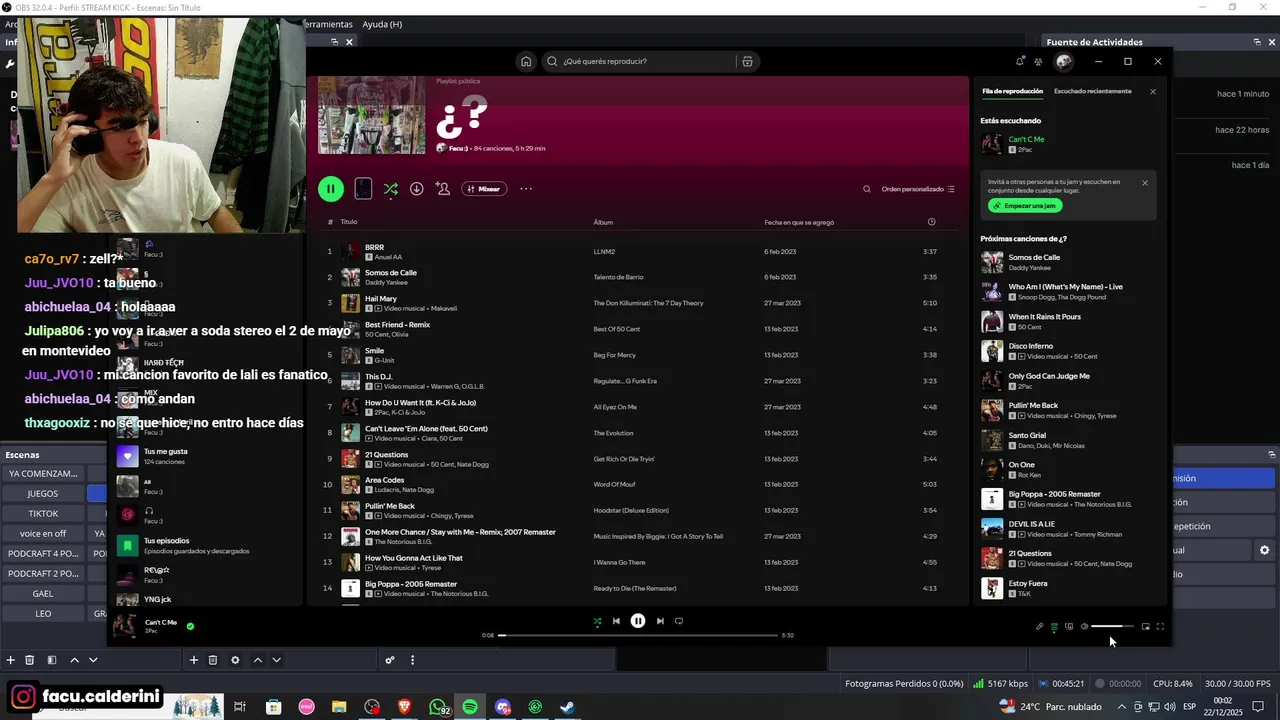Enter Spotify full screen mode

[1160, 627]
